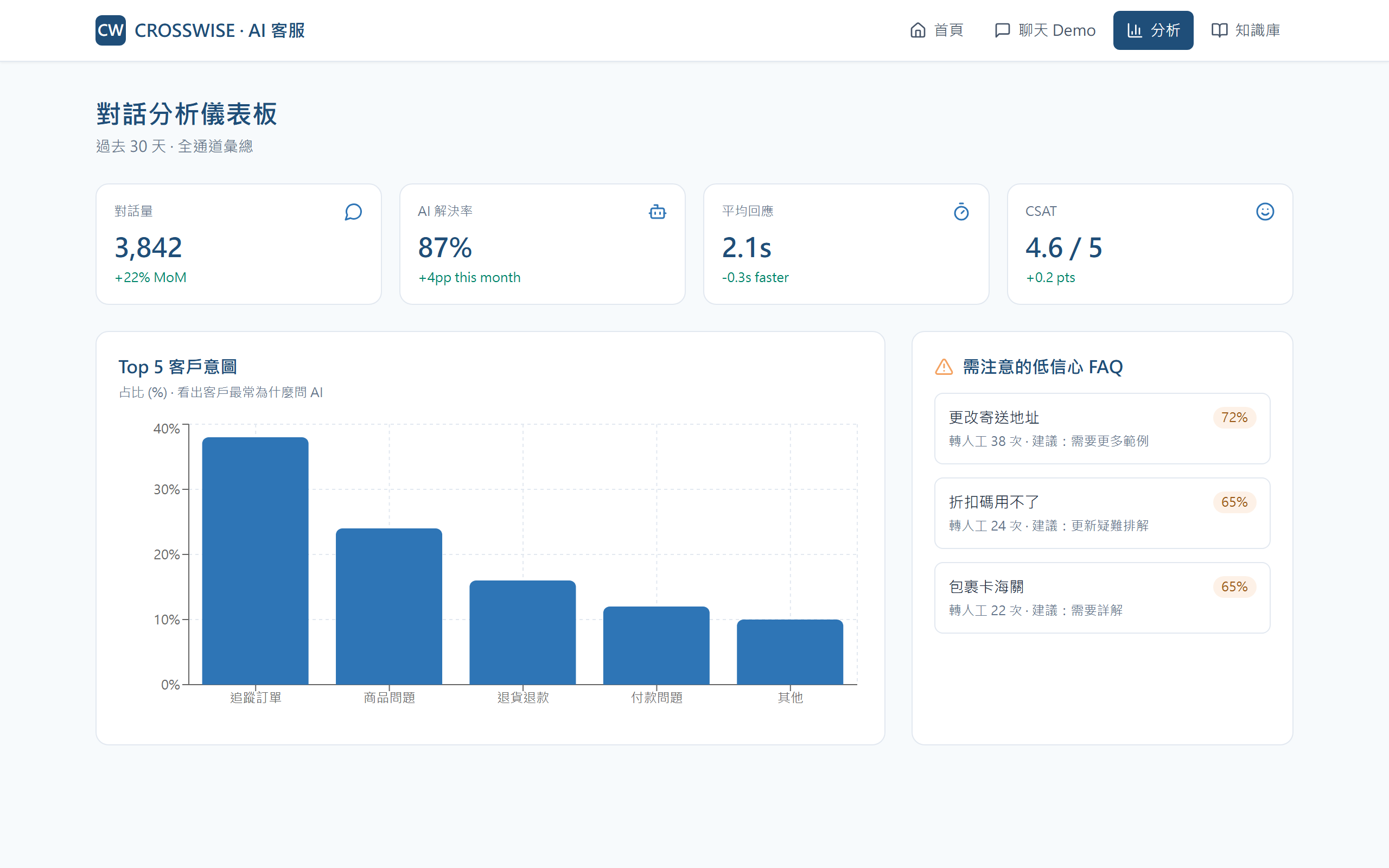The height and width of the screenshot is (868, 1389).
Task: Click the warning triangle icon beside 低信心 FAQ
Action: click(x=944, y=367)
